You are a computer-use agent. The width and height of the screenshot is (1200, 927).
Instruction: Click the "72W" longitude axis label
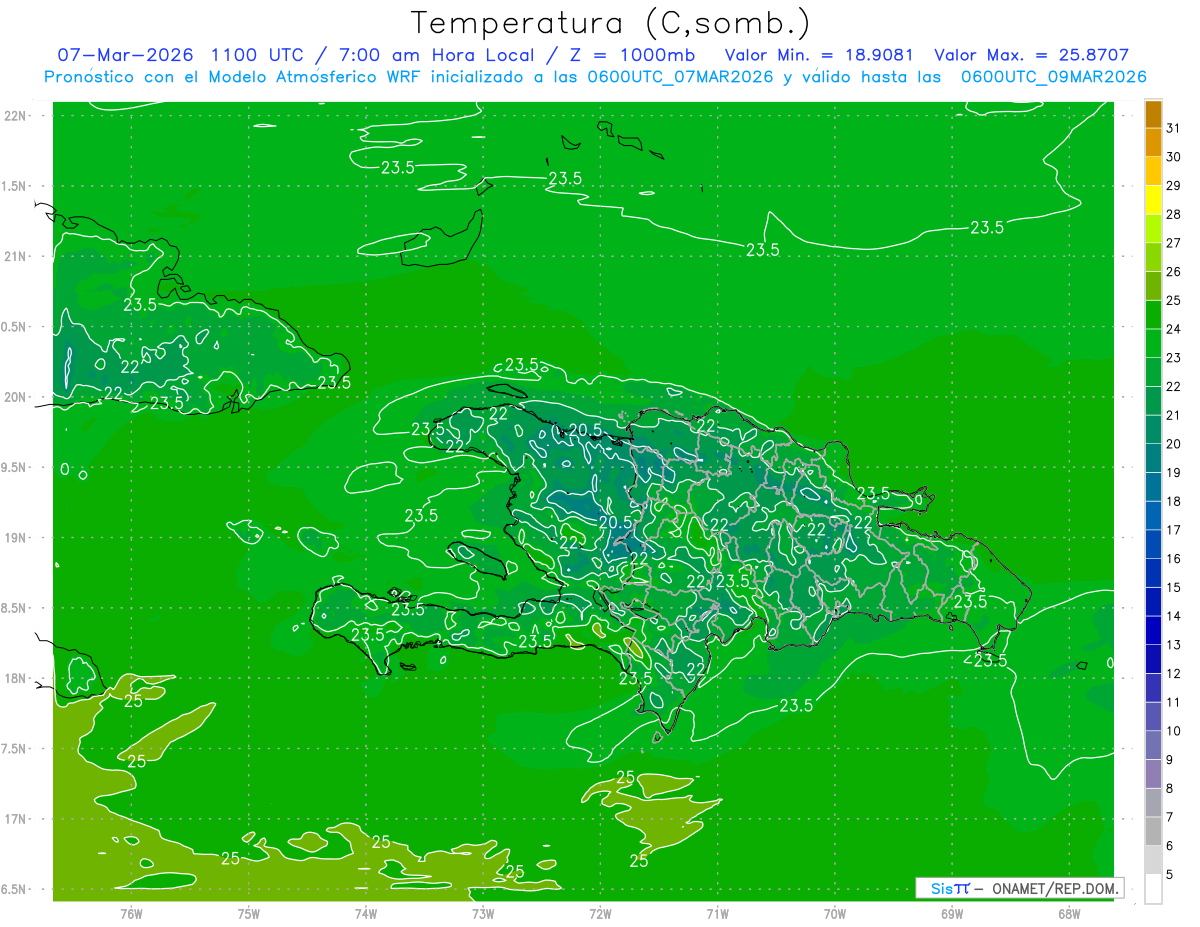tap(600, 914)
